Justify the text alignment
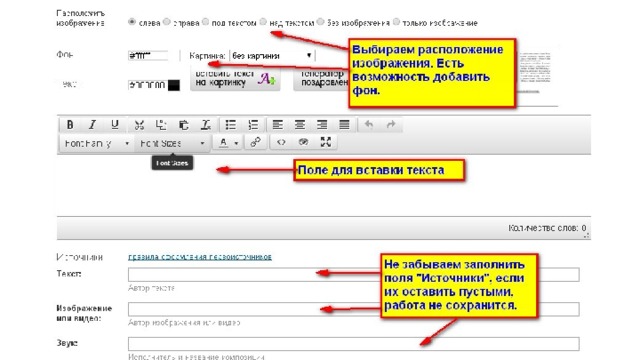The image size is (640, 360). [x=344, y=125]
